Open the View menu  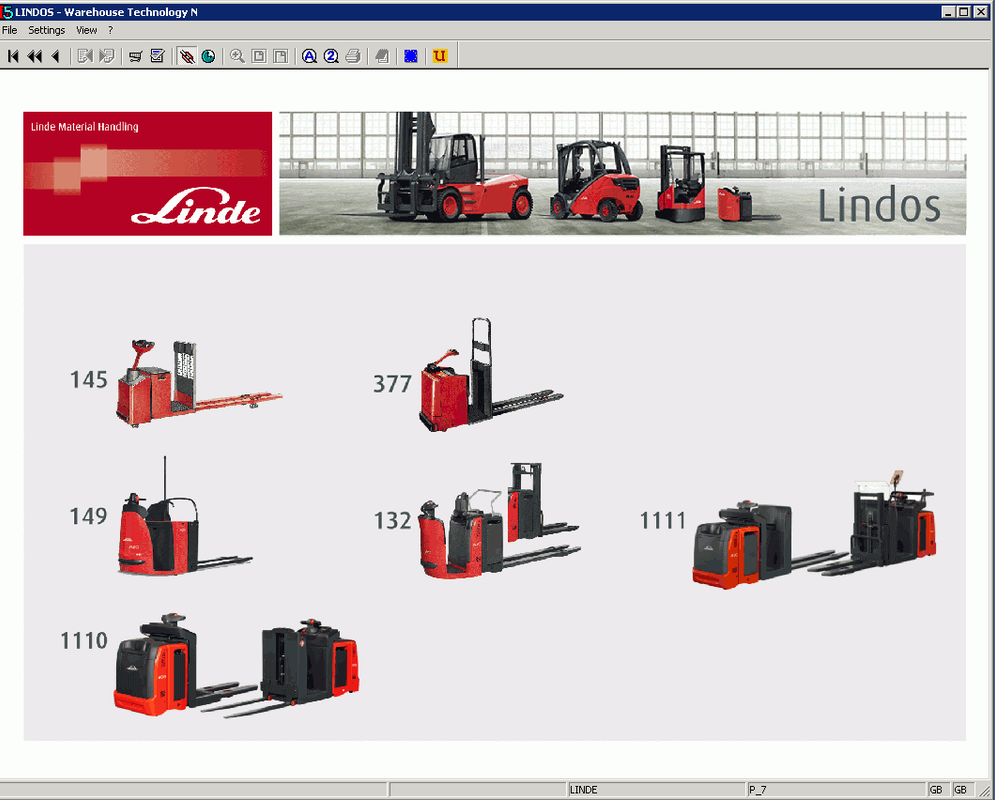(86, 30)
